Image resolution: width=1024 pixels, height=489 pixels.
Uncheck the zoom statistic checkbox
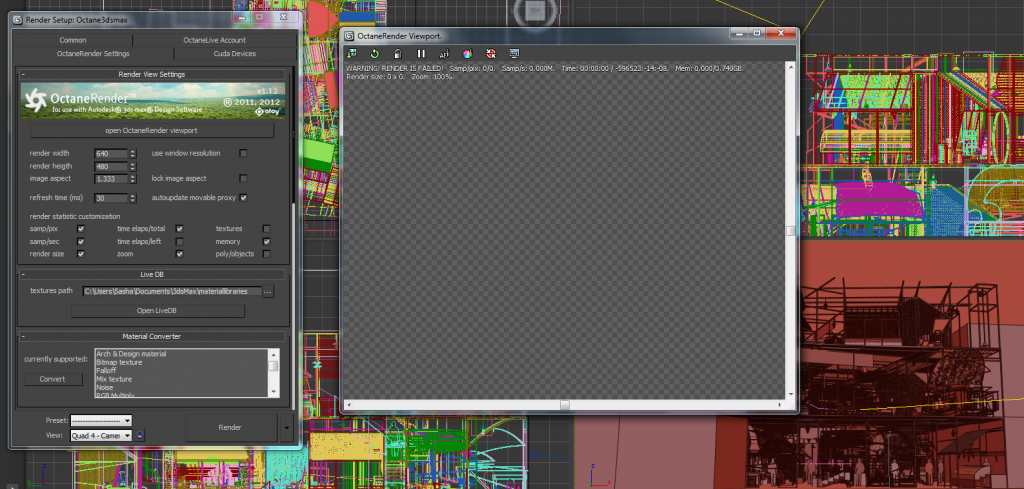(180, 254)
